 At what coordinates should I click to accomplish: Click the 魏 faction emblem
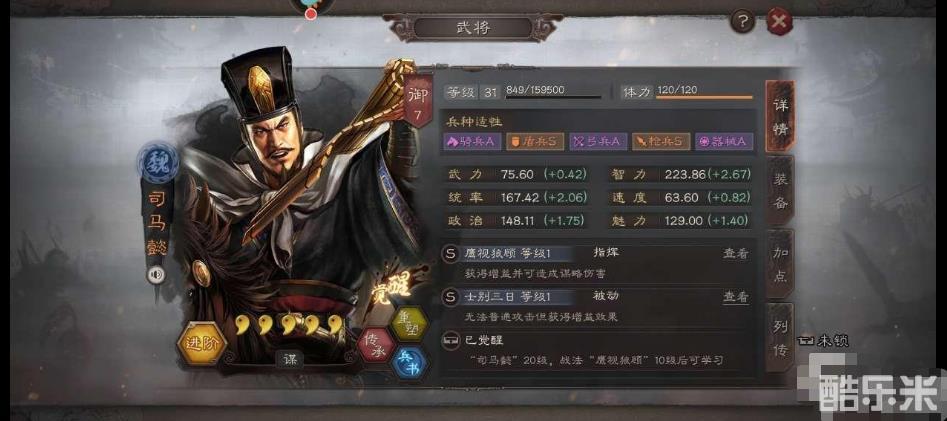(157, 162)
